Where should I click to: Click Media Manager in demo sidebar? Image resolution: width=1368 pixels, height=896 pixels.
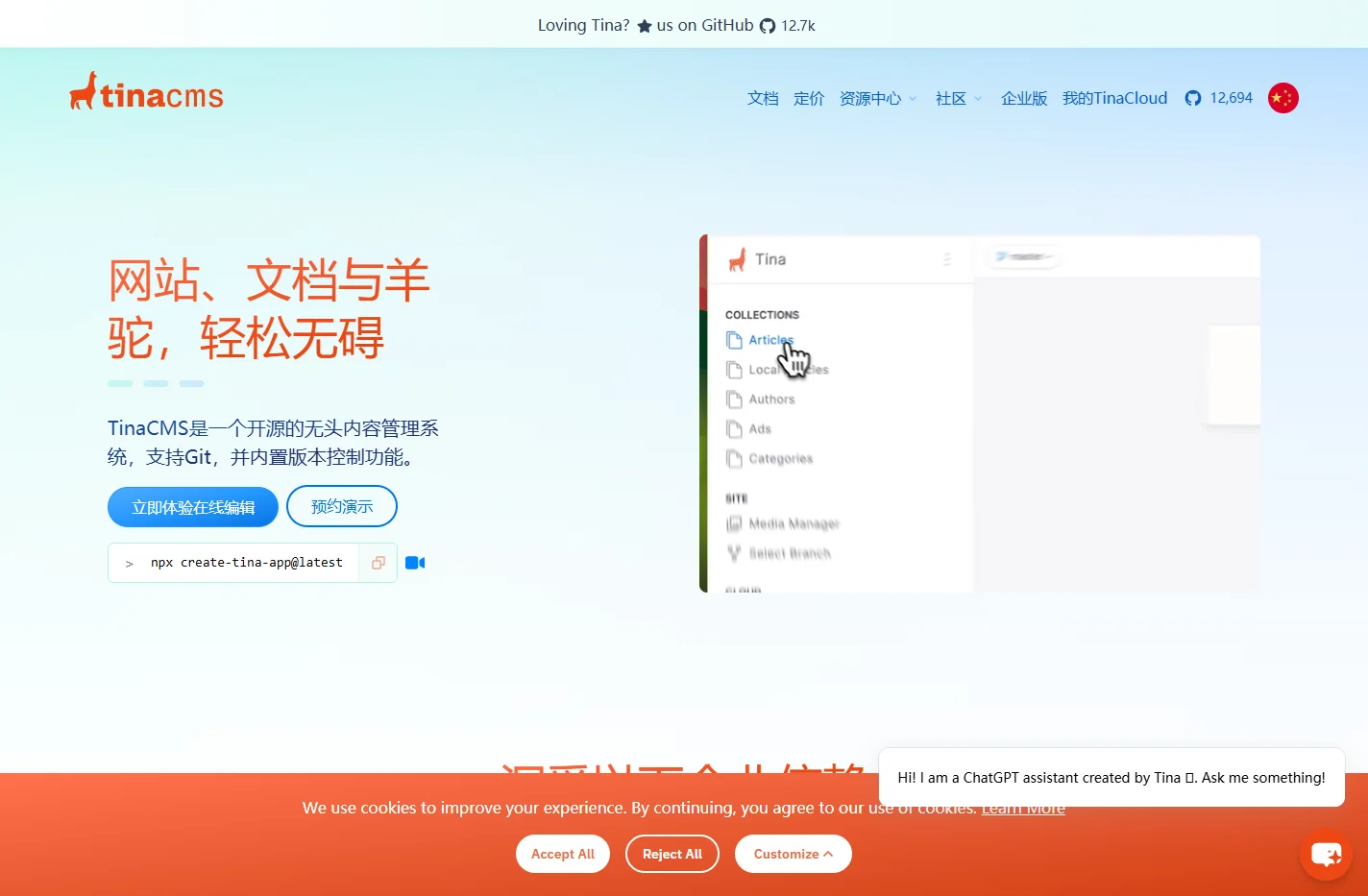tap(794, 523)
